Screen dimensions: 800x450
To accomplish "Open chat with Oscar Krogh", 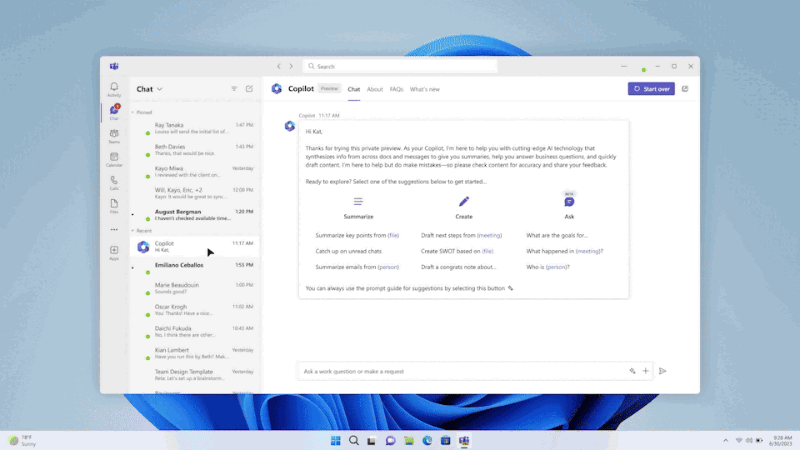I will pos(195,310).
